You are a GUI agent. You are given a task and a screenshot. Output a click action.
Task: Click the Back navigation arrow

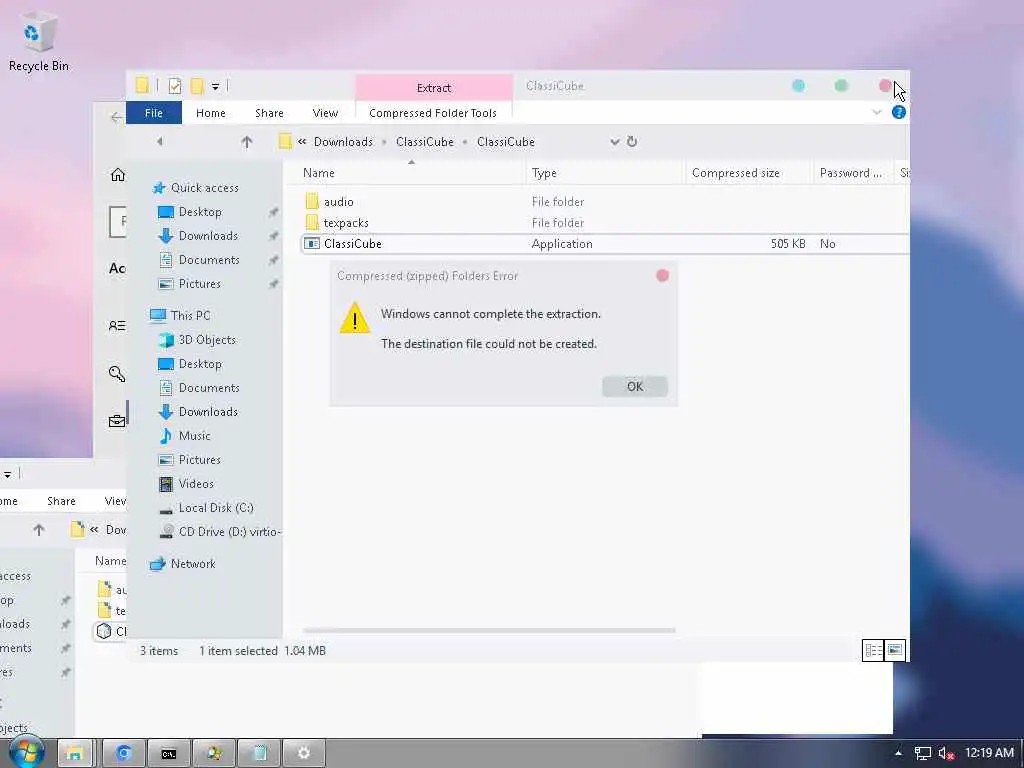click(x=160, y=142)
